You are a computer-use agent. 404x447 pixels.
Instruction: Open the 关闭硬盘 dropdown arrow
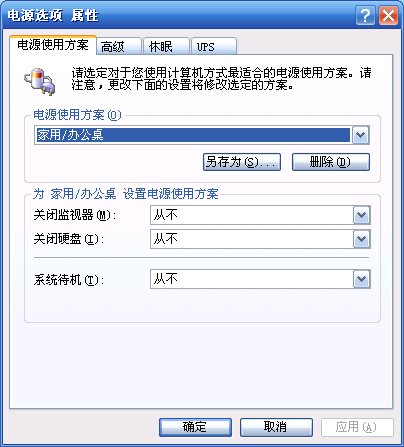(x=362, y=239)
